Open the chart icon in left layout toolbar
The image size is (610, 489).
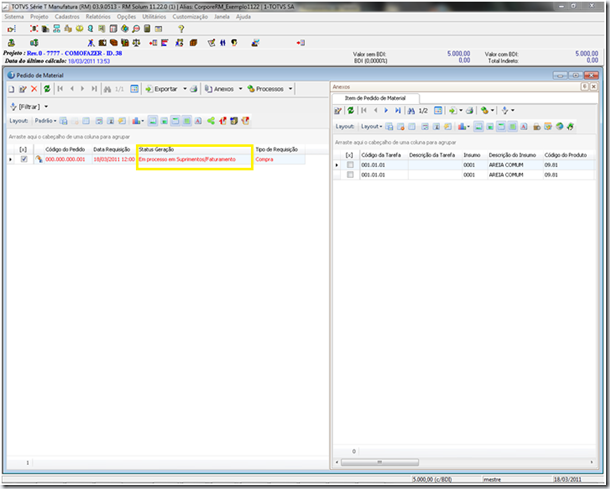coord(136,121)
